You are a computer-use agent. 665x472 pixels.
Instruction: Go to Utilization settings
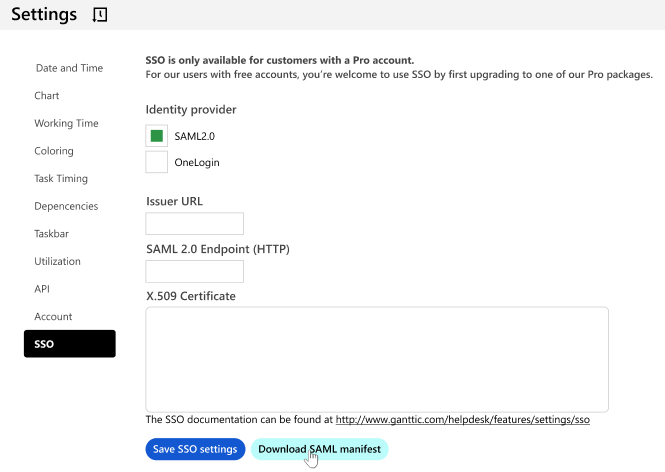coord(57,261)
